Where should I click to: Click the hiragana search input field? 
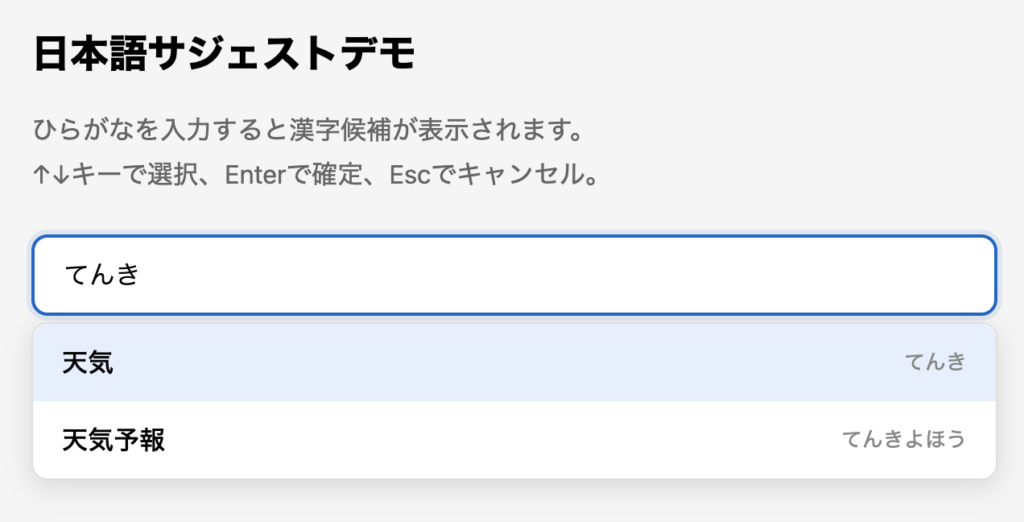(x=514, y=274)
